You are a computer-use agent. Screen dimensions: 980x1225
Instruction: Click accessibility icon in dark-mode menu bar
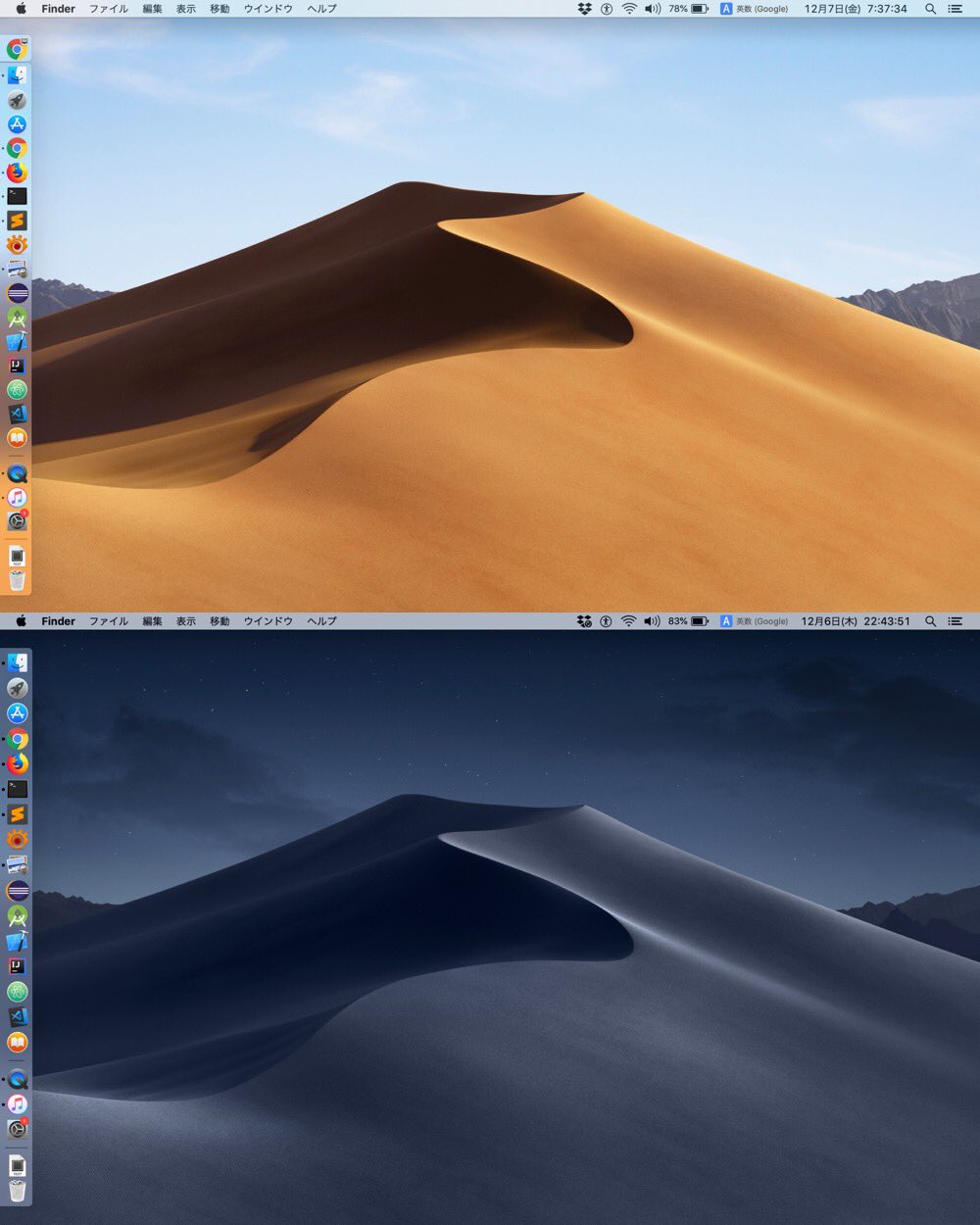coord(606,621)
